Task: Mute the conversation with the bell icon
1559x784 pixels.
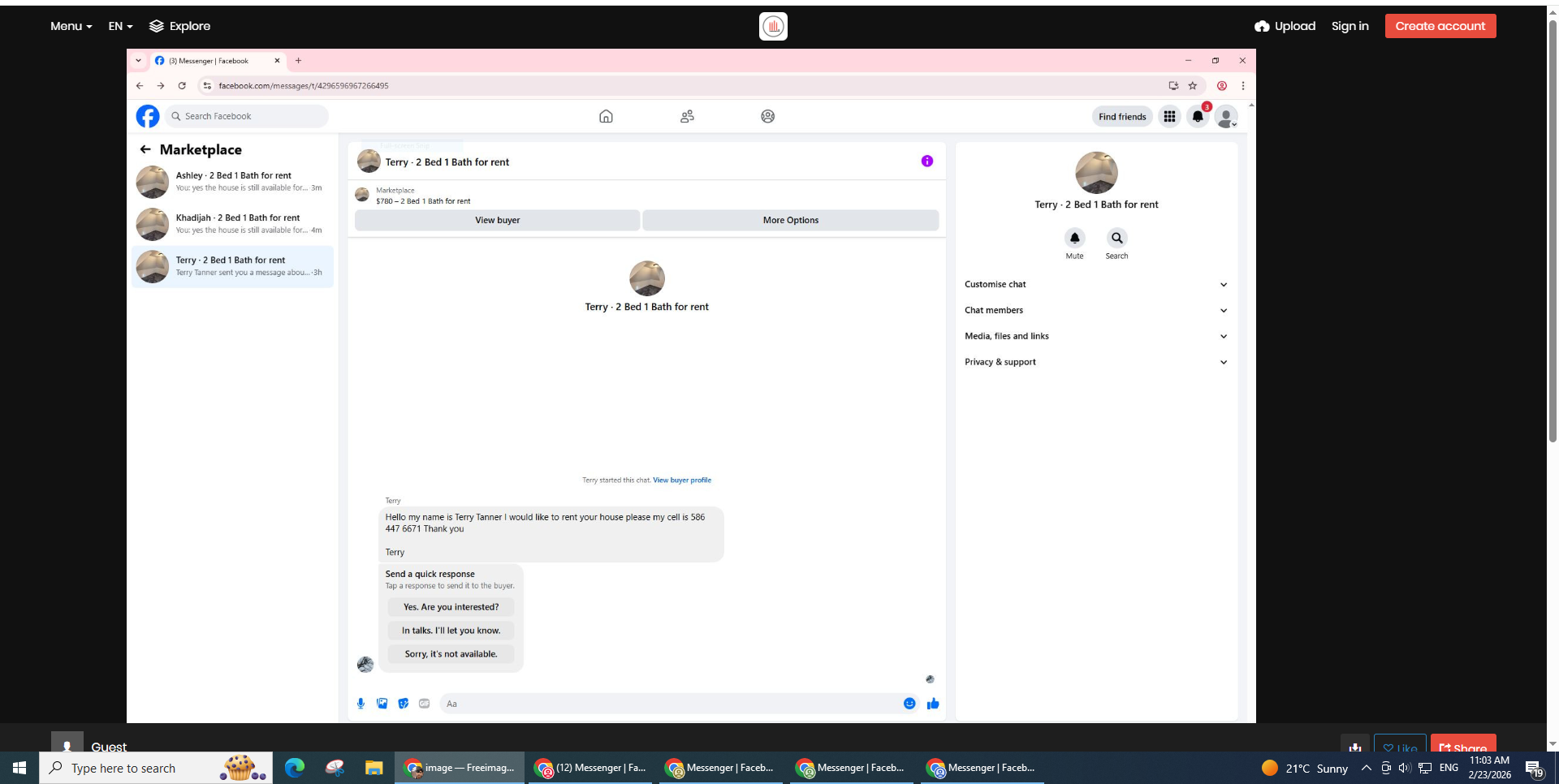Action: [1074, 238]
